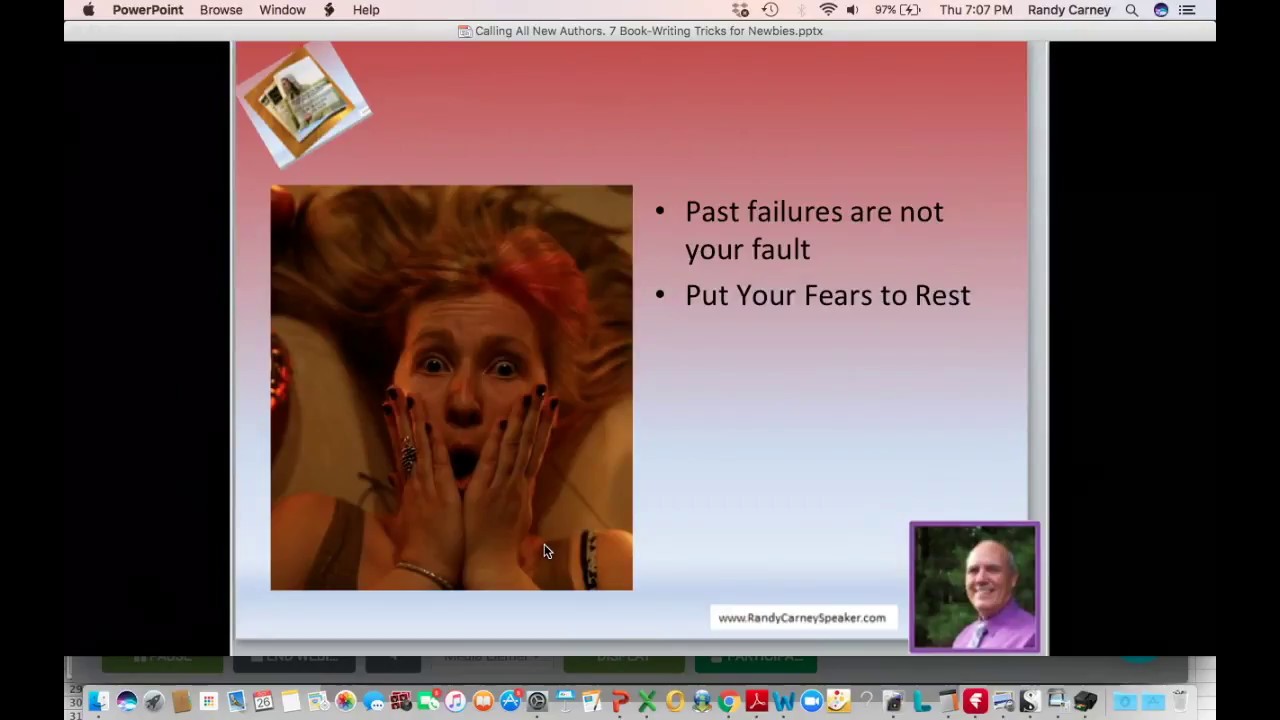
Task: Open Spotlight search magnifier
Action: pyautogui.click(x=1132, y=10)
